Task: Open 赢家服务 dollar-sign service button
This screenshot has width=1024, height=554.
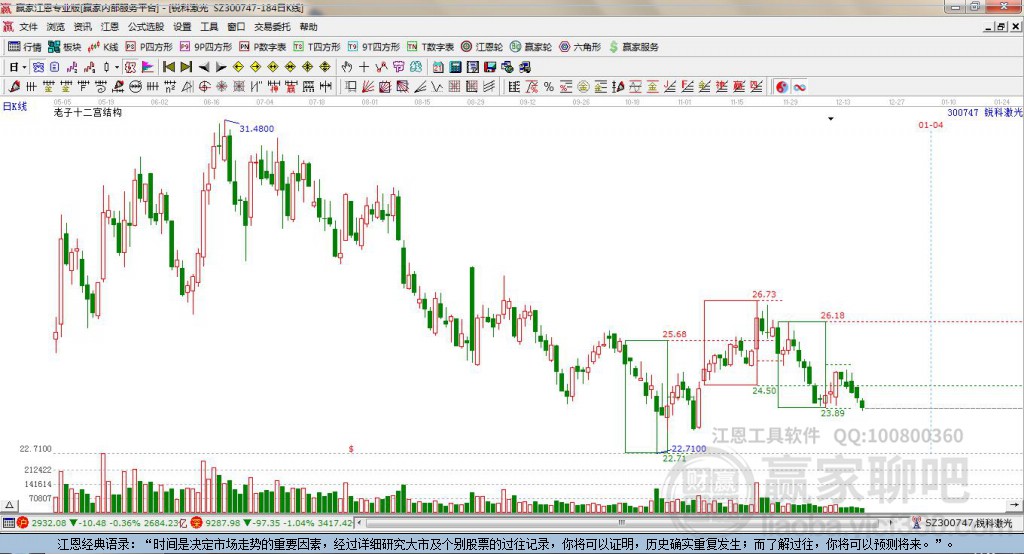Action: (x=633, y=47)
